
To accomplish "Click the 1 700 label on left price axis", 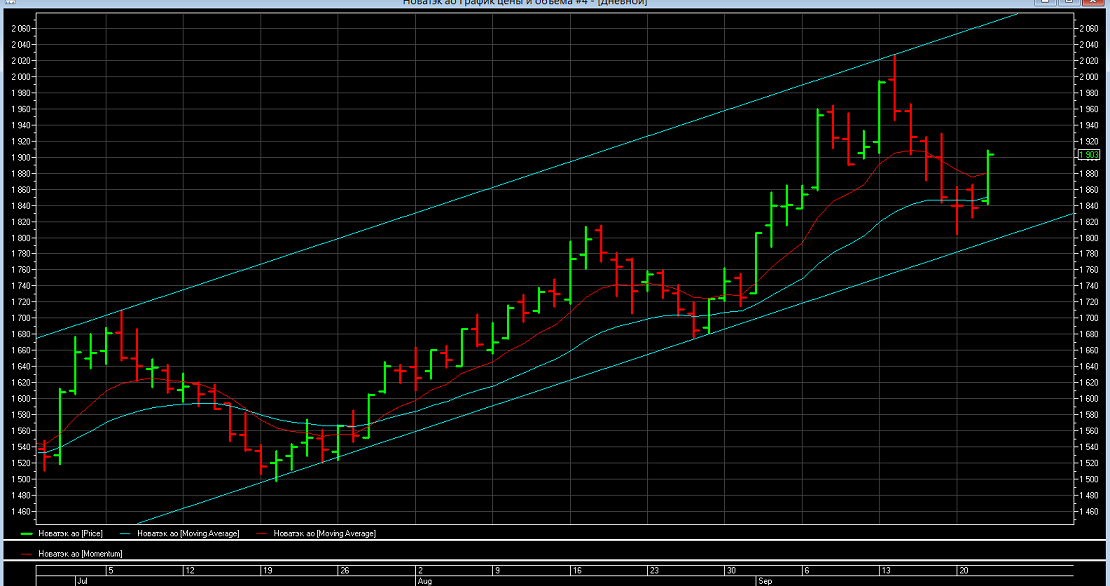I will click(21, 318).
